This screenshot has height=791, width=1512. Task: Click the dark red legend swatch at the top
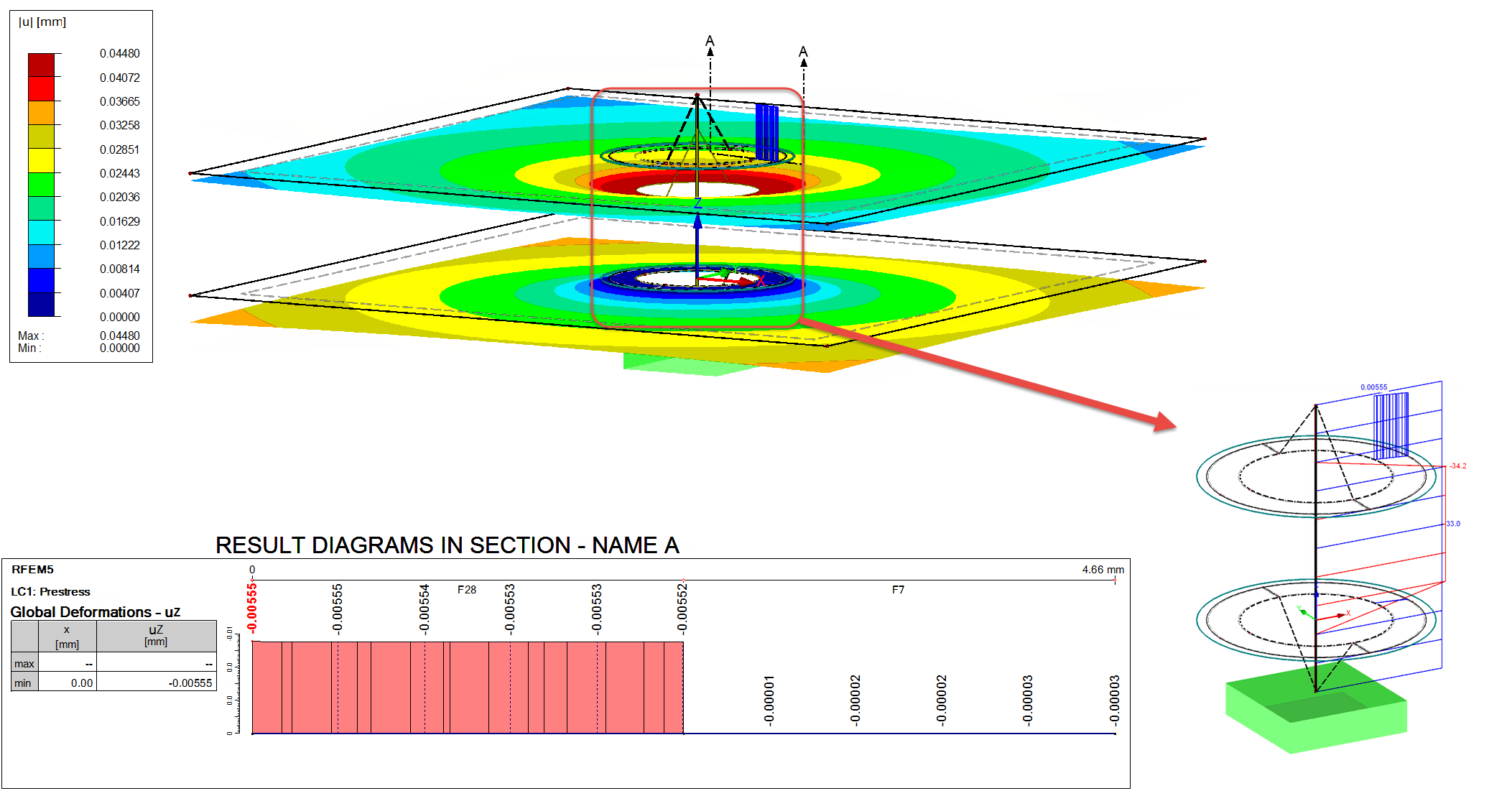pos(41,65)
